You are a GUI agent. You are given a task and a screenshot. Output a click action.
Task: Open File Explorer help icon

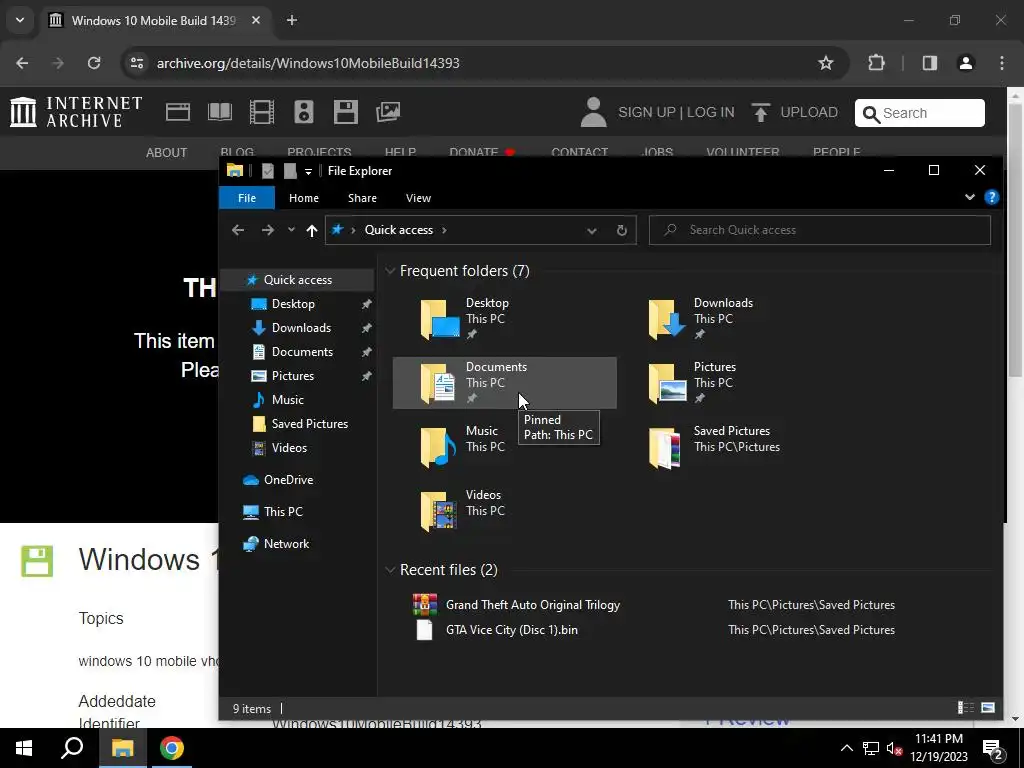(x=991, y=197)
